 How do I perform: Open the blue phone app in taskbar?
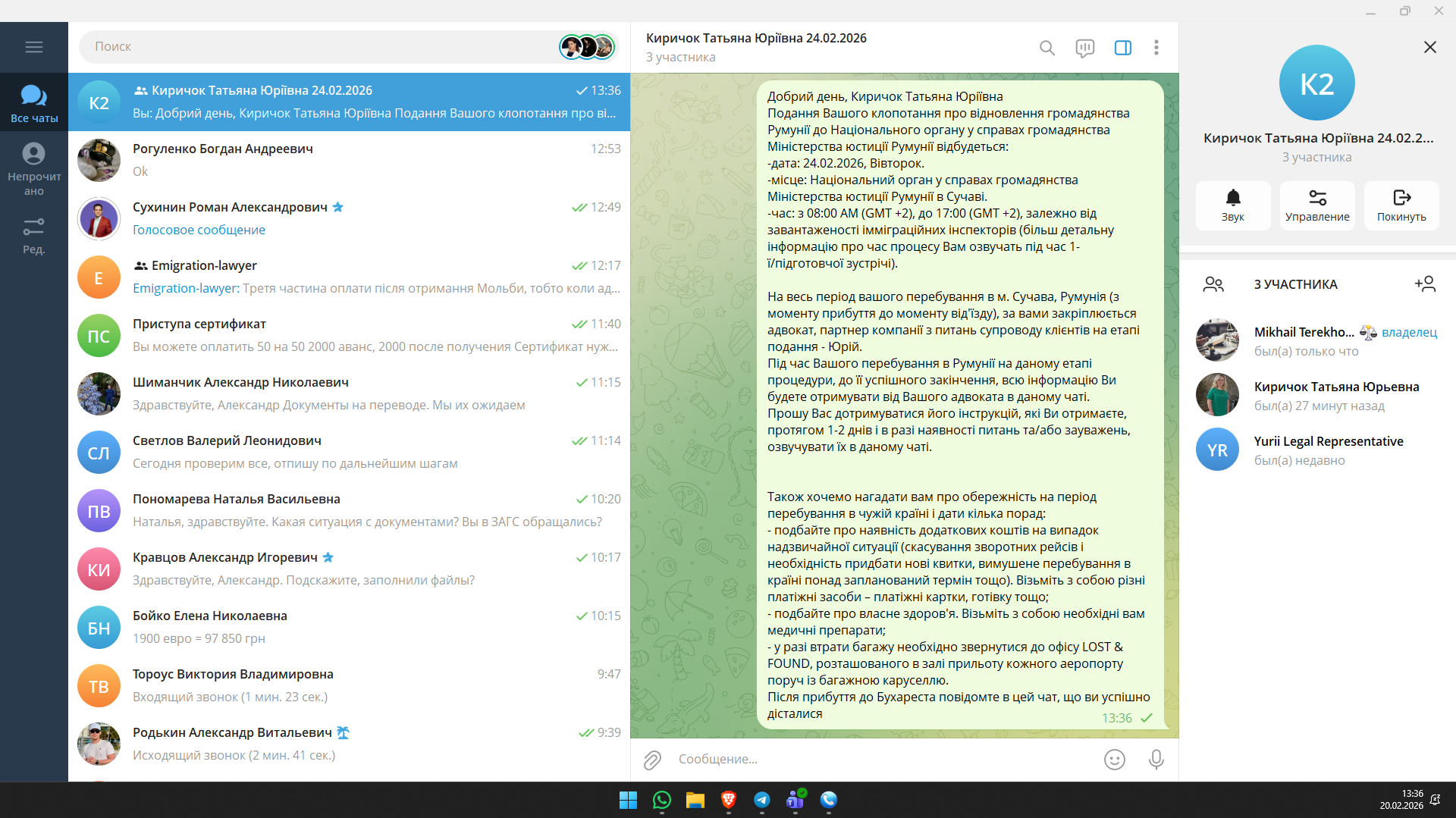point(829,800)
